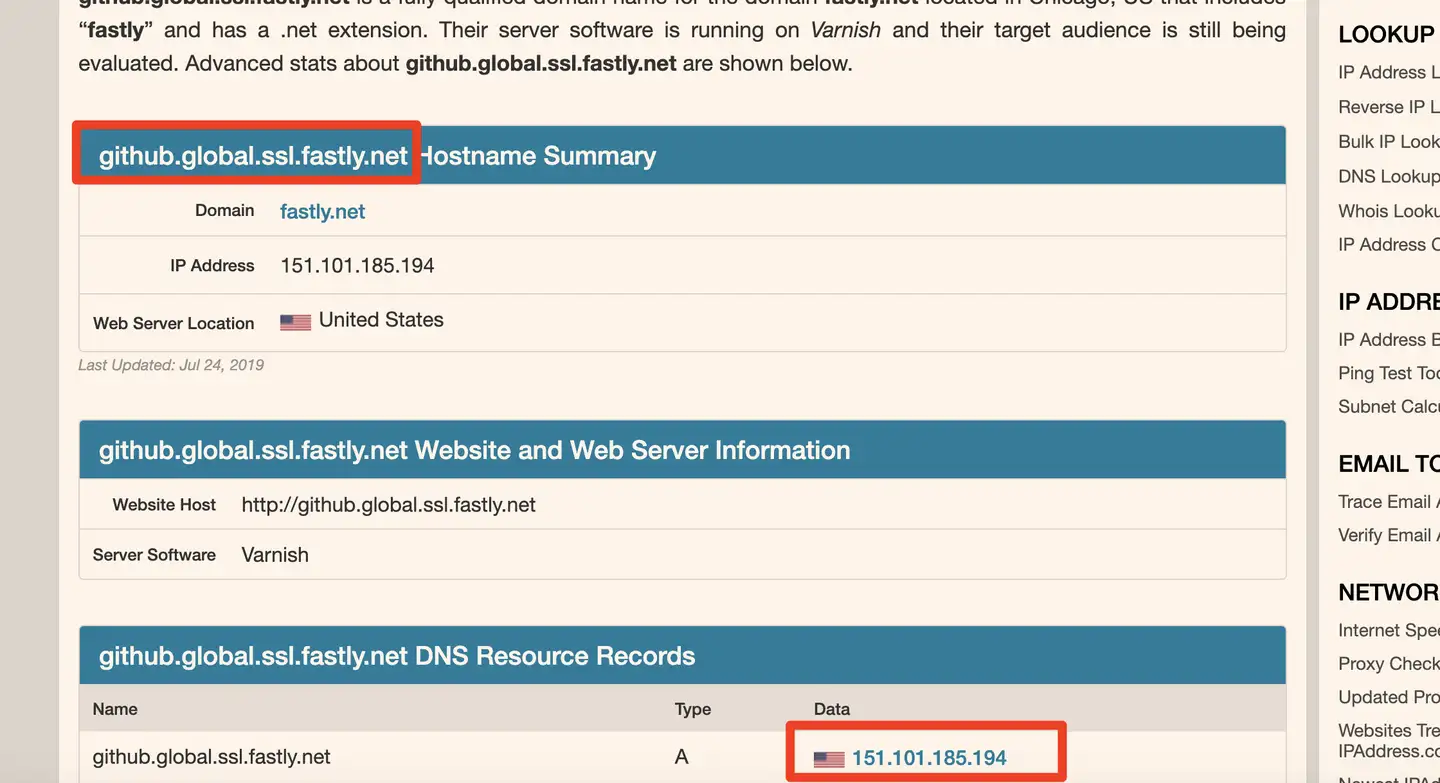Click the DNS record name github.global.ssl.fastly.net
The image size is (1440, 783).
click(x=211, y=757)
